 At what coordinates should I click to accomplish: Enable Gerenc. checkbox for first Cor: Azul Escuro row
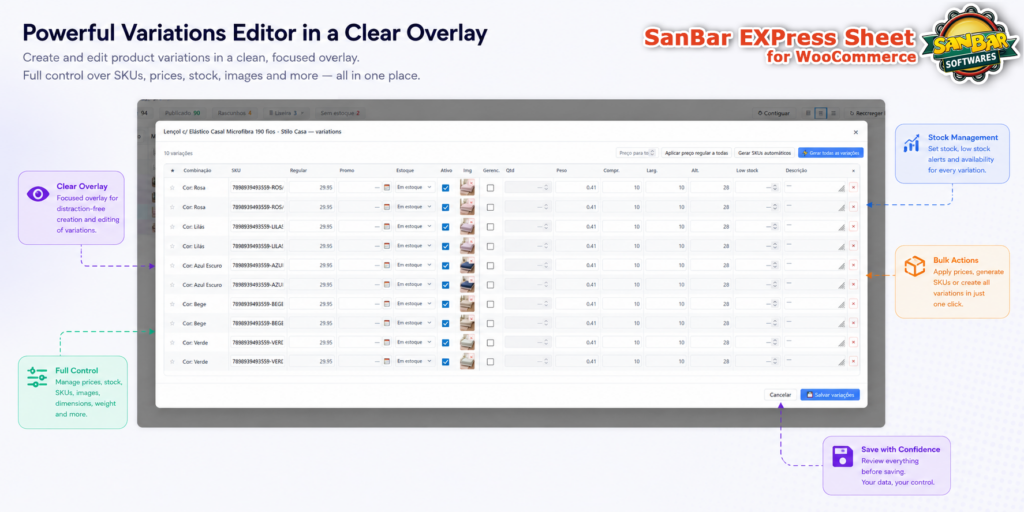click(x=490, y=265)
